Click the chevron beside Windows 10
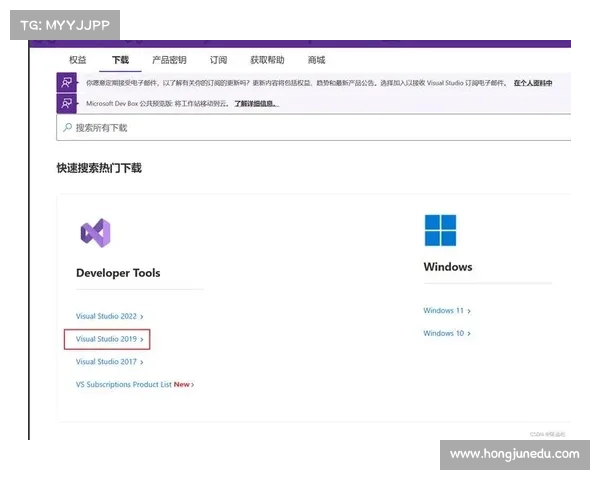600x480 pixels. click(469, 334)
